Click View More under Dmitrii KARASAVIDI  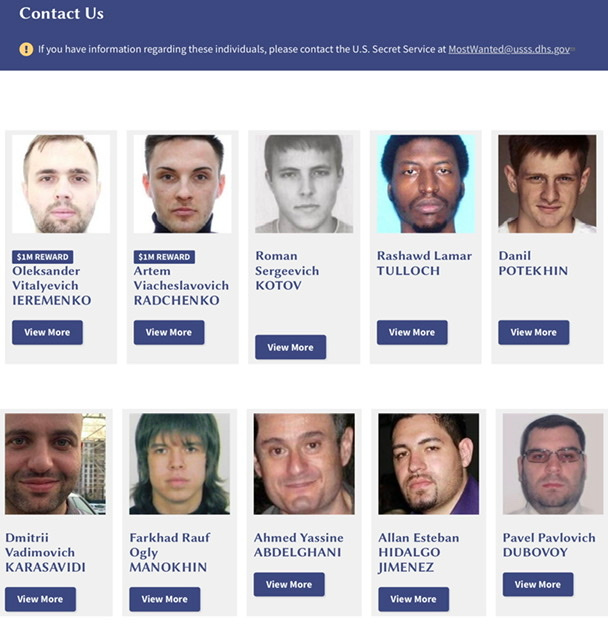pos(40,599)
